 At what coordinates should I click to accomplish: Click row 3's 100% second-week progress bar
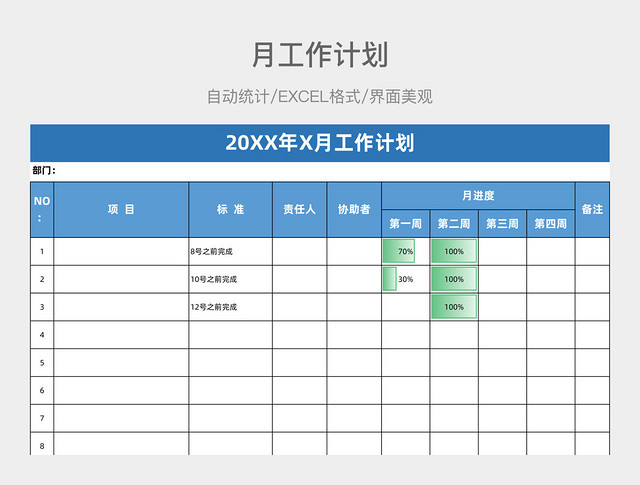454,307
